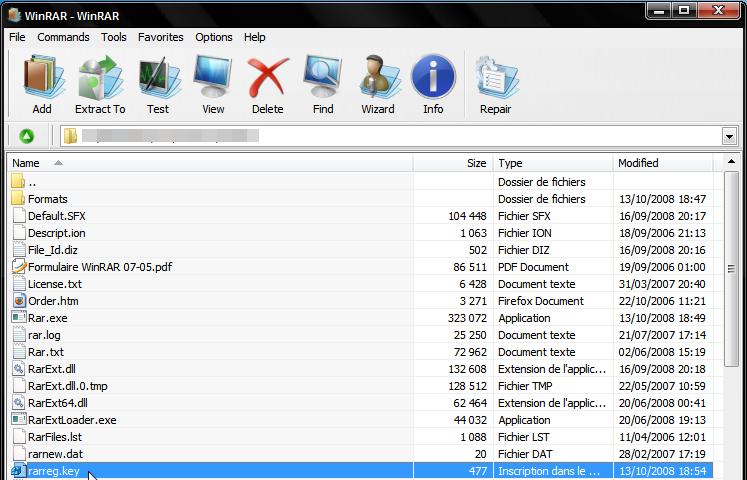Open the Favorites menu
This screenshot has height=480, width=747.
tap(161, 37)
